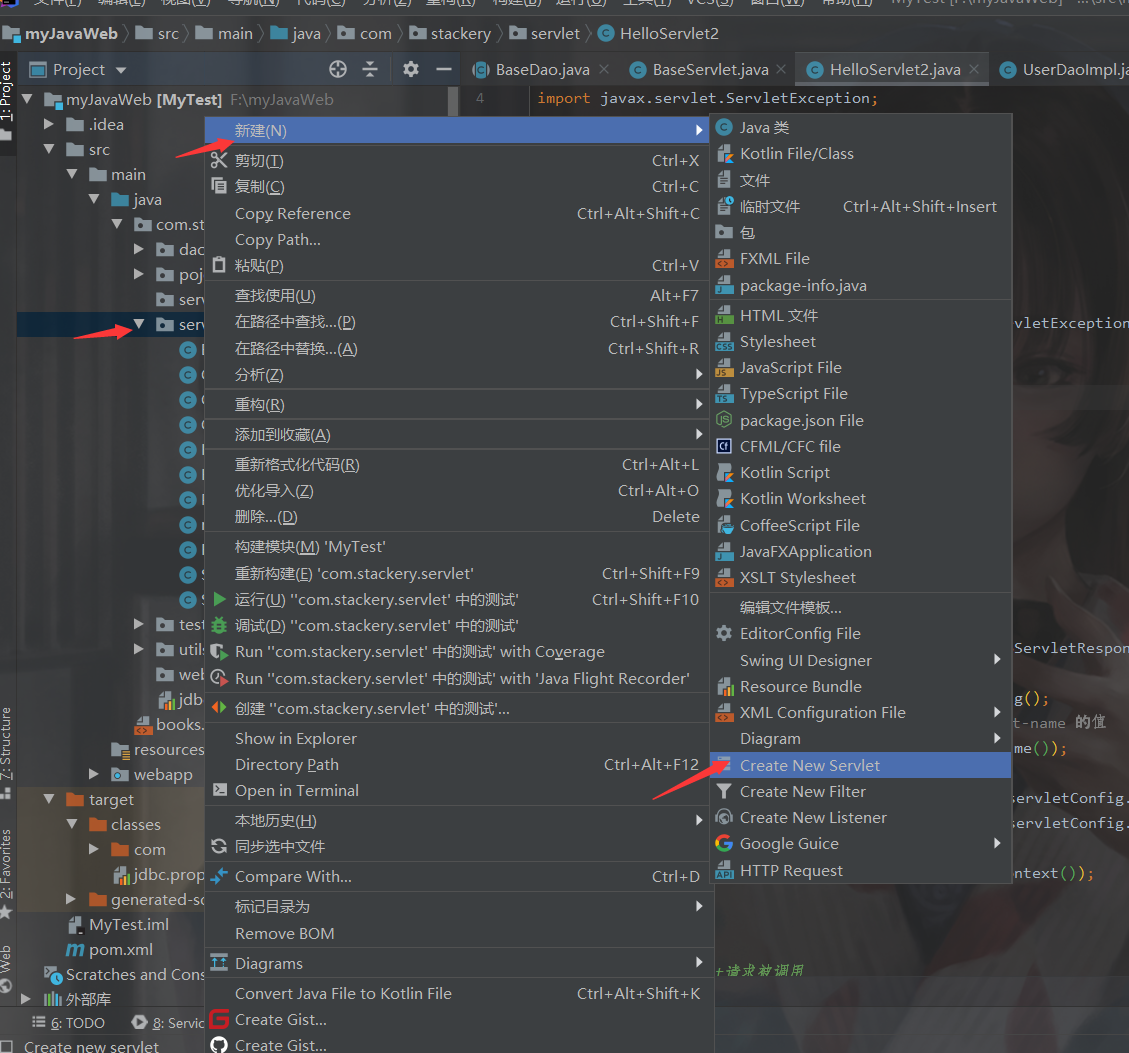1129x1053 pixels.
Task: Click the JavaScript File icon
Action: [724, 367]
